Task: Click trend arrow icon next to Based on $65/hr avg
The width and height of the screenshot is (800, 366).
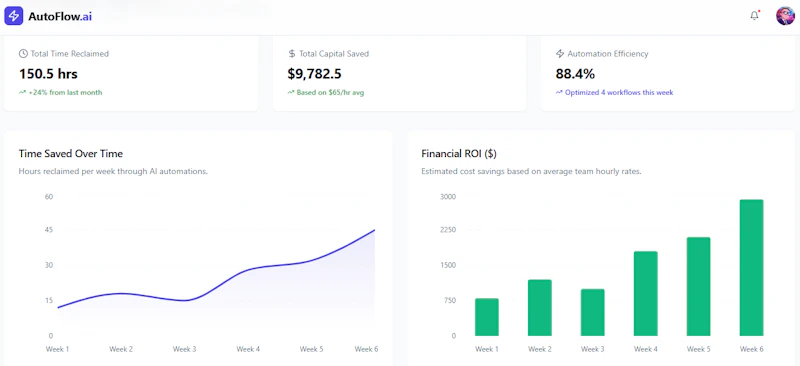Action: [291, 92]
